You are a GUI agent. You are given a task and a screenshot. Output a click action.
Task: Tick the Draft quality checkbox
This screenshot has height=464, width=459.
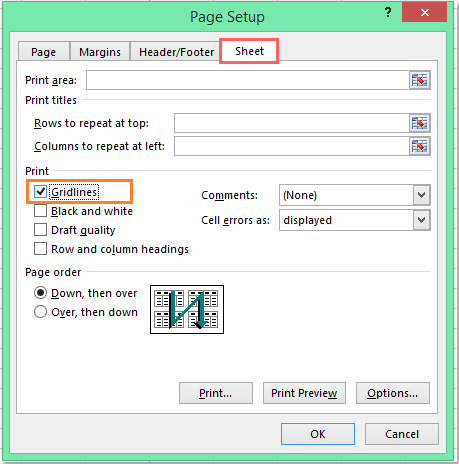40,230
